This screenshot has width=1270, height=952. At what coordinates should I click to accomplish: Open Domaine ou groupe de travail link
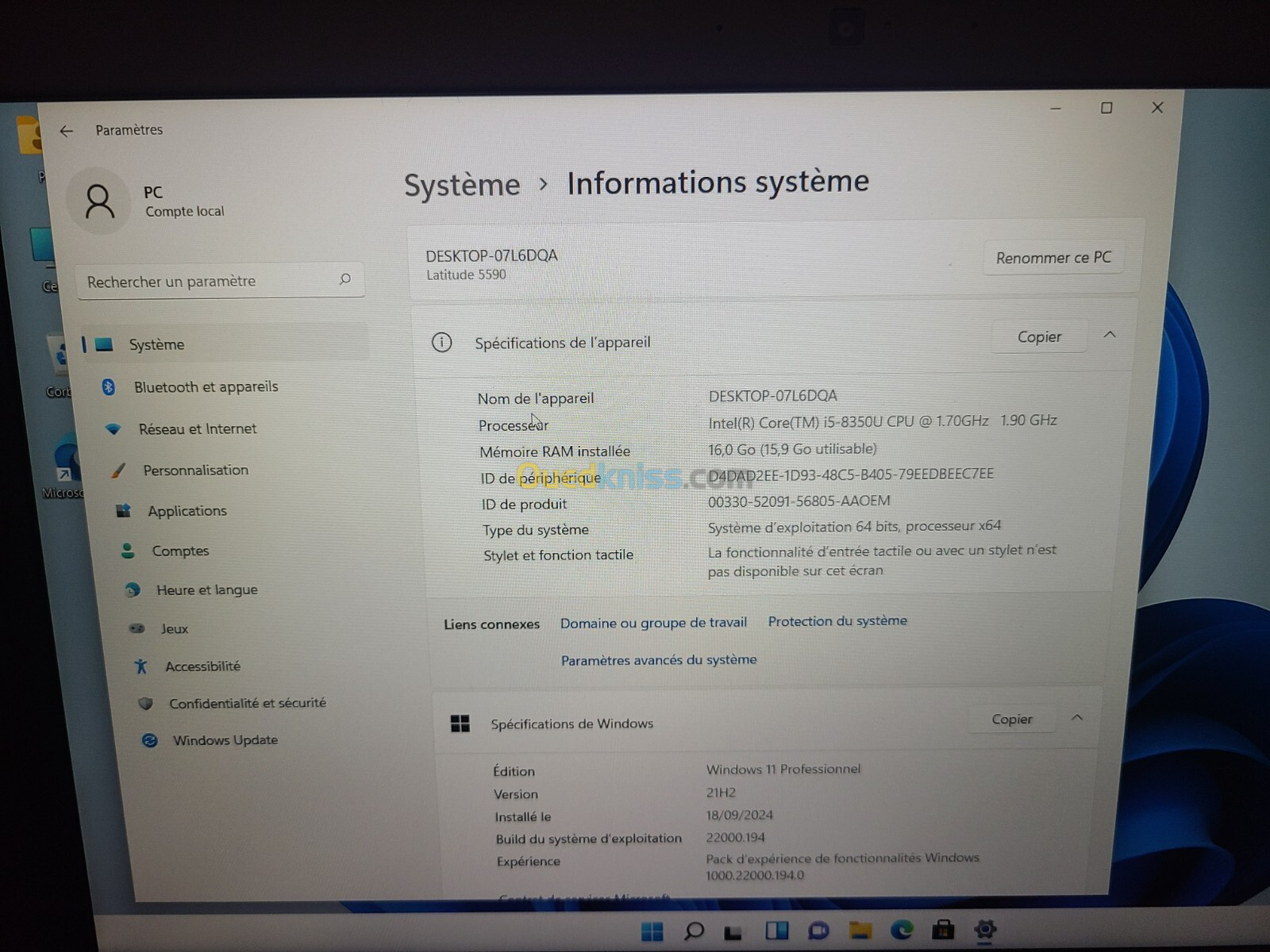(x=653, y=623)
